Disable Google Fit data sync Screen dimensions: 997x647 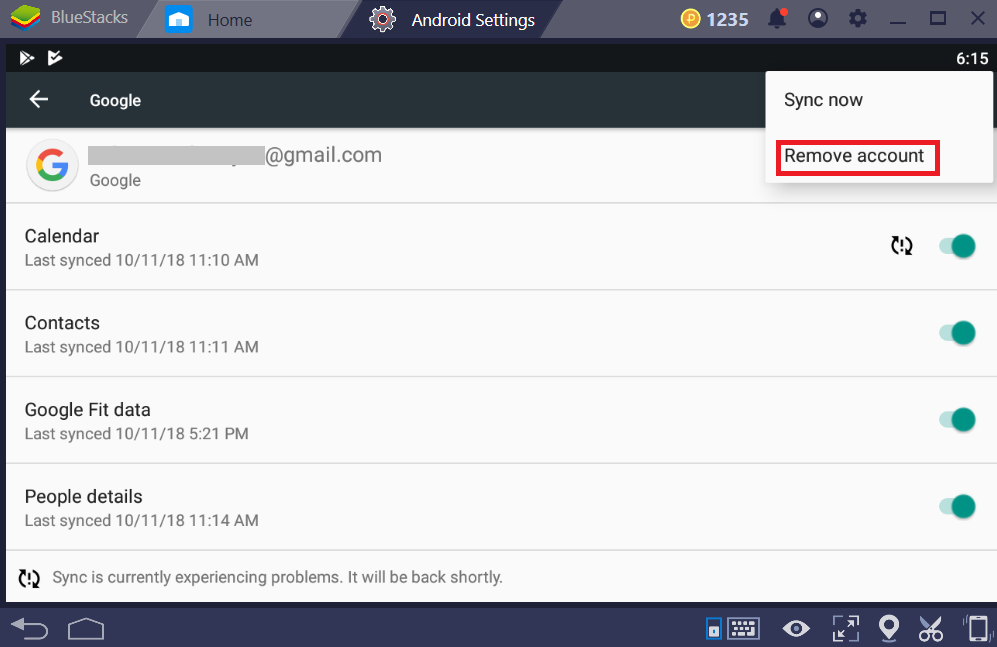[x=957, y=419]
